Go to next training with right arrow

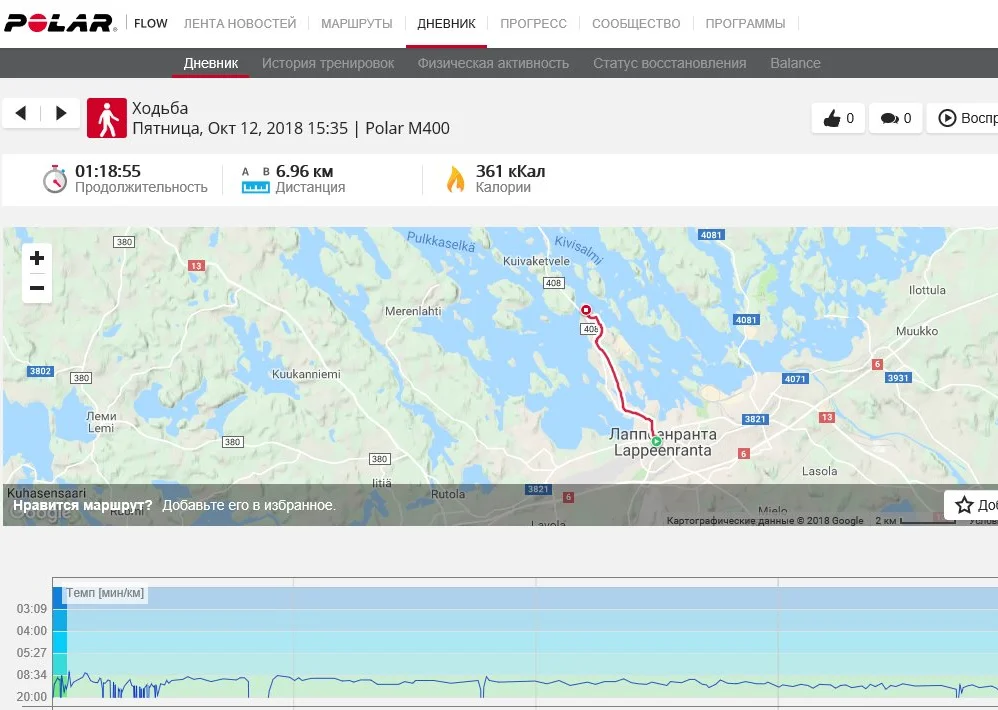point(60,113)
